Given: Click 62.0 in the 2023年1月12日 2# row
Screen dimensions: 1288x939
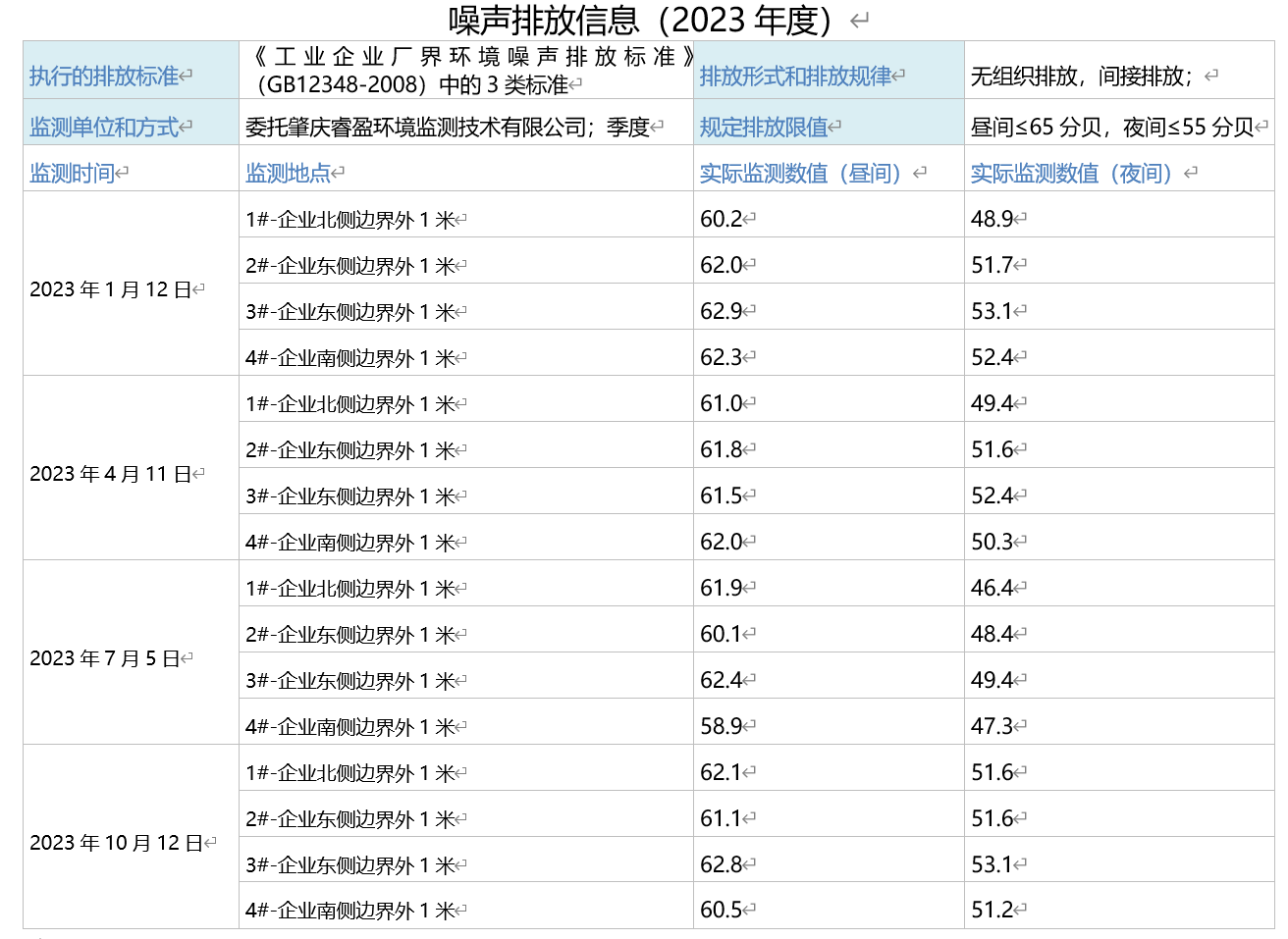Looking at the screenshot, I should (721, 265).
